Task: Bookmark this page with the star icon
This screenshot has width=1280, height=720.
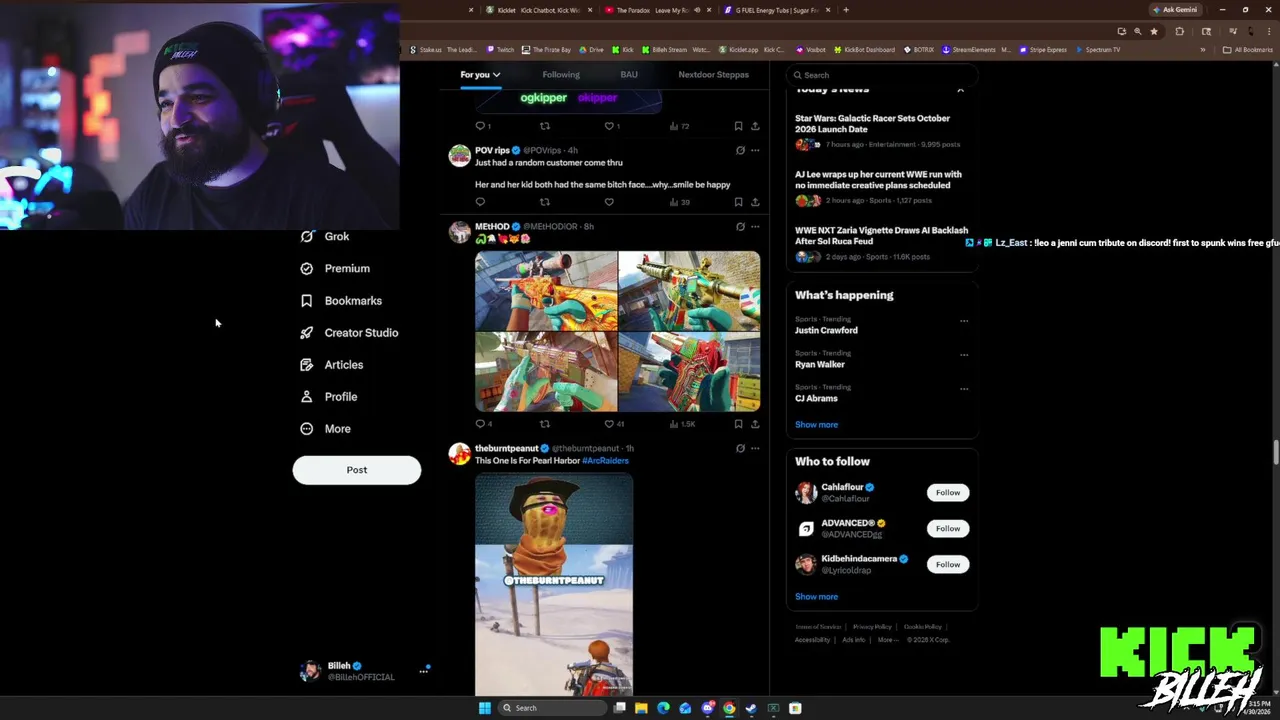Action: click(x=1154, y=31)
